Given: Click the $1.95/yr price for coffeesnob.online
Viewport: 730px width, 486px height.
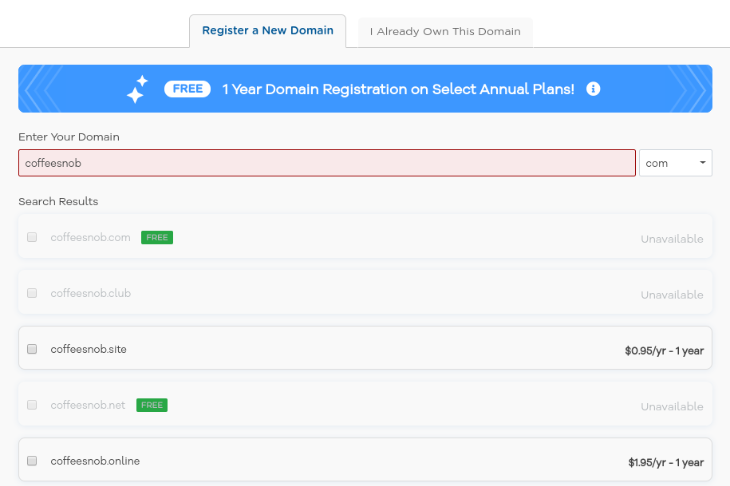Looking at the screenshot, I should (664, 463).
